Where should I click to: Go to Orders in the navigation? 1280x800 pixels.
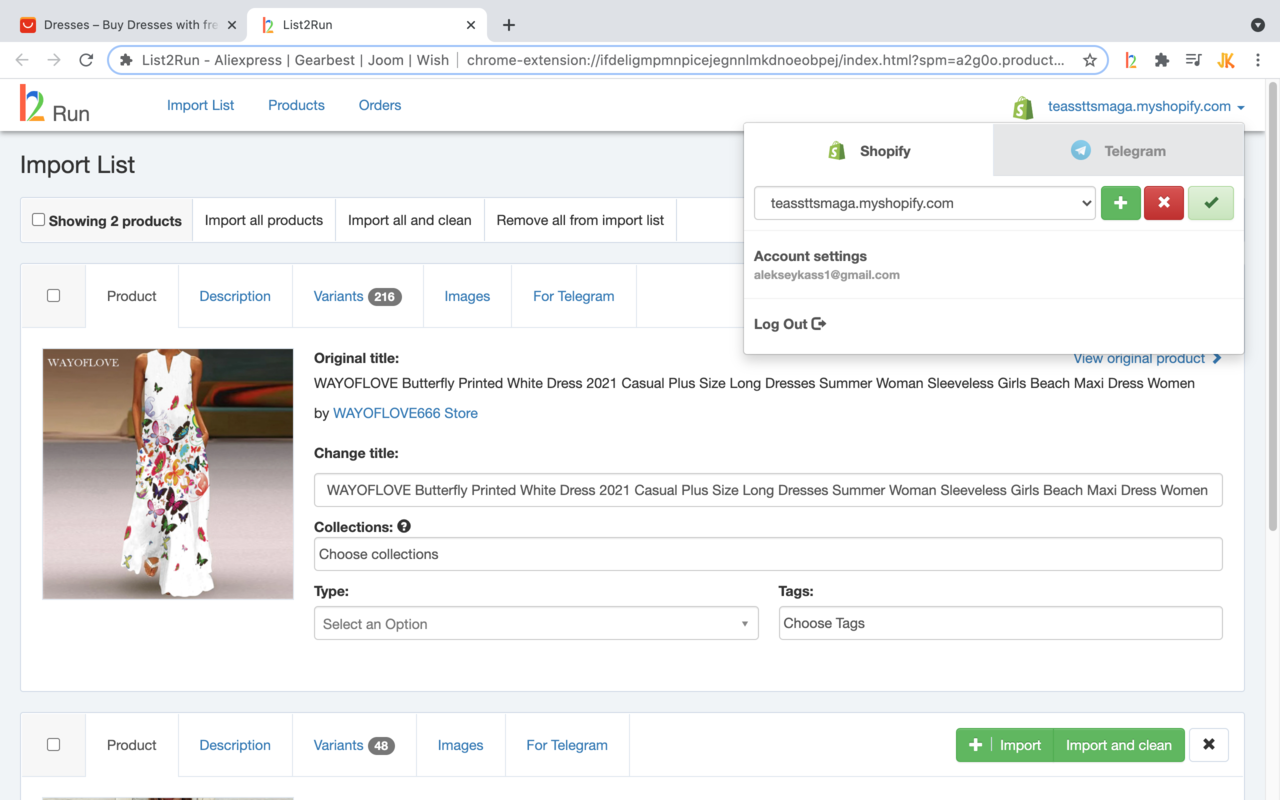click(380, 105)
